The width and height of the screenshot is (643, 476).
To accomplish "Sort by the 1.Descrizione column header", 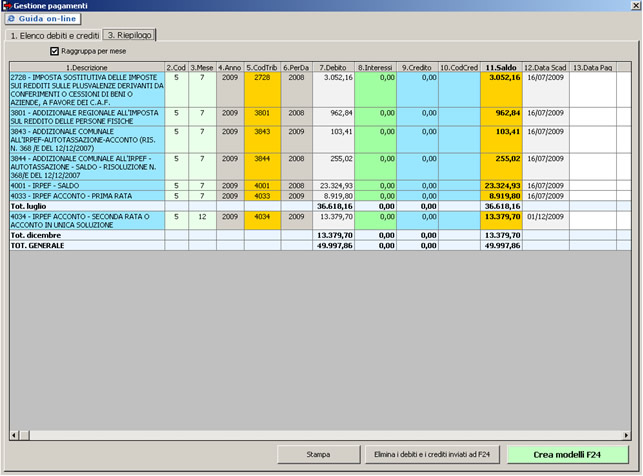I will (x=87, y=66).
